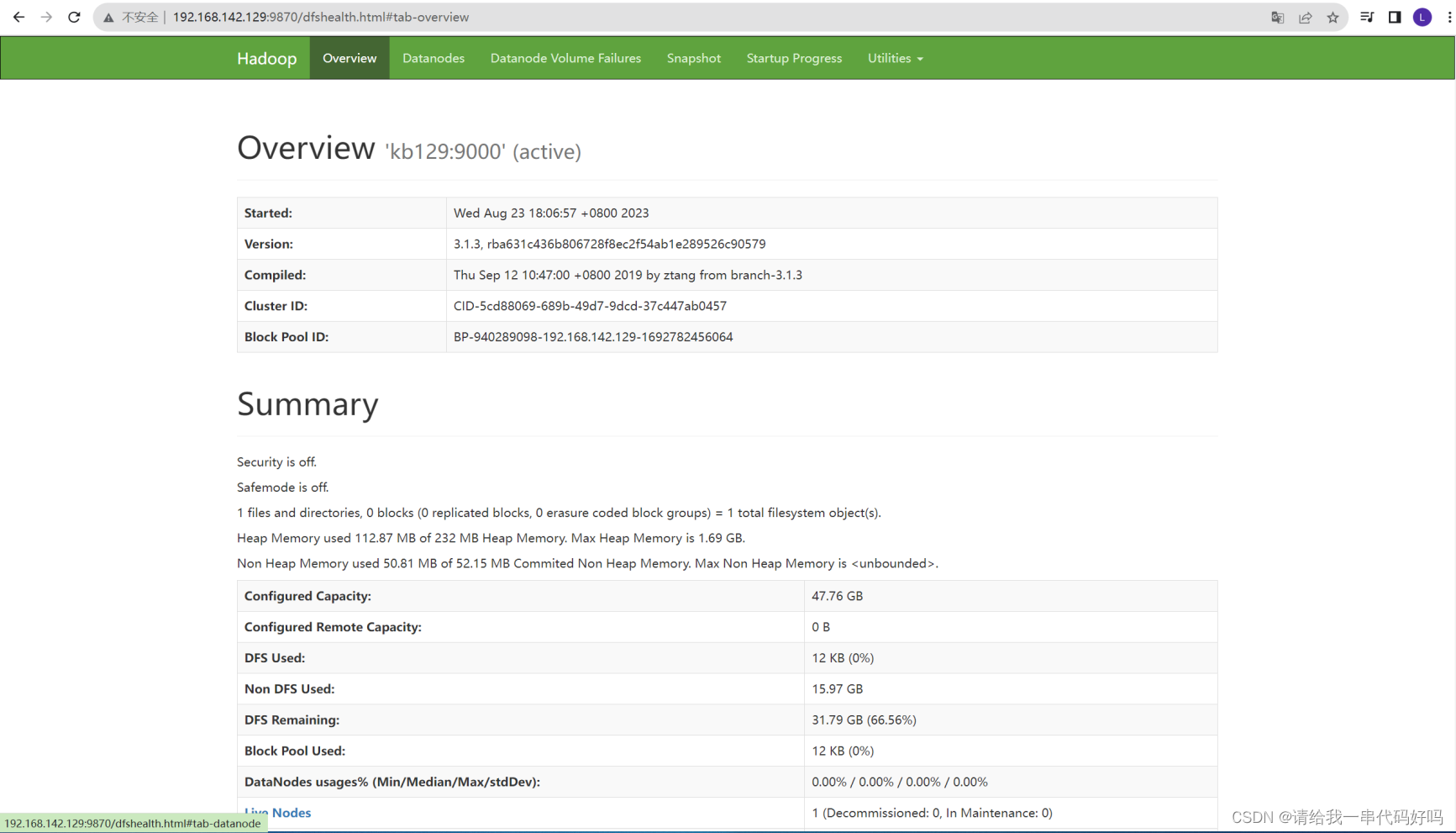Image resolution: width=1456 pixels, height=833 pixels.
Task: Click Block Pool ID value BP-940289098
Action: pos(593,337)
